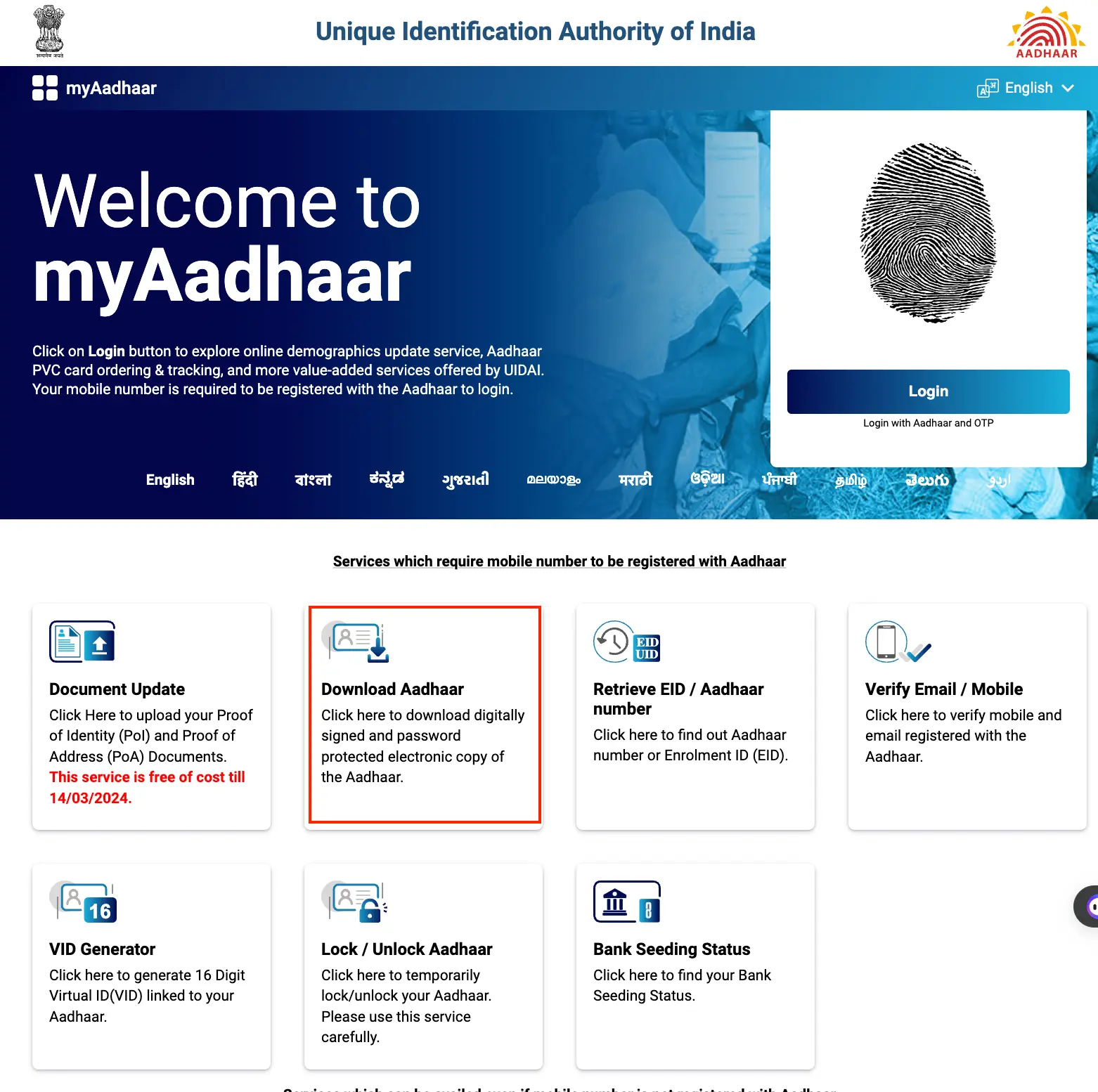Click the Verify Email / Mobile phone icon

[x=898, y=642]
